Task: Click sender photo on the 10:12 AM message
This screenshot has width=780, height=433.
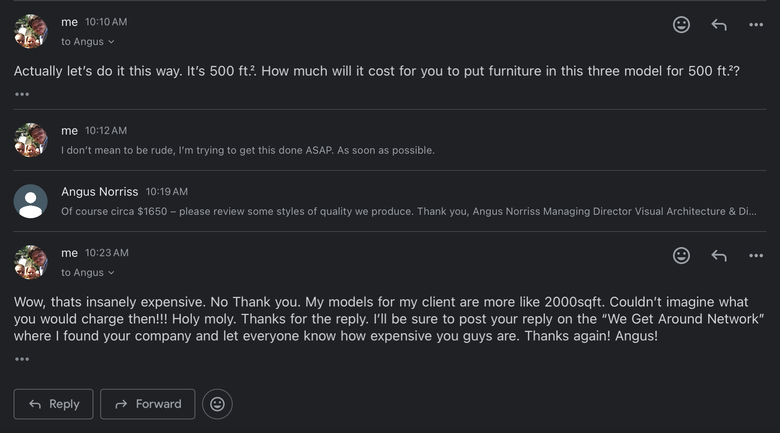Action: (x=30, y=140)
